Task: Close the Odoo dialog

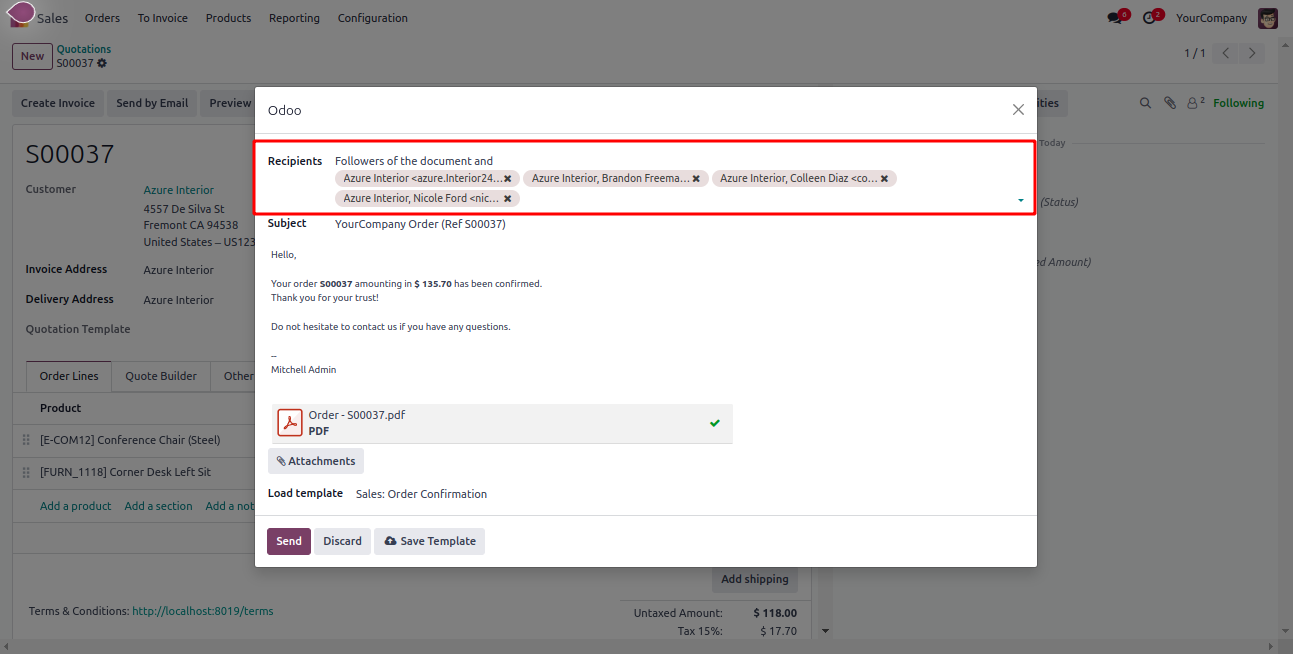Action: (x=1018, y=110)
